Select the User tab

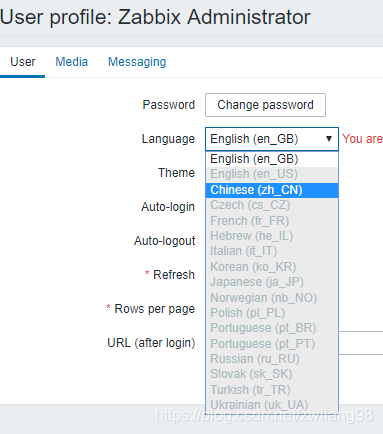point(23,62)
